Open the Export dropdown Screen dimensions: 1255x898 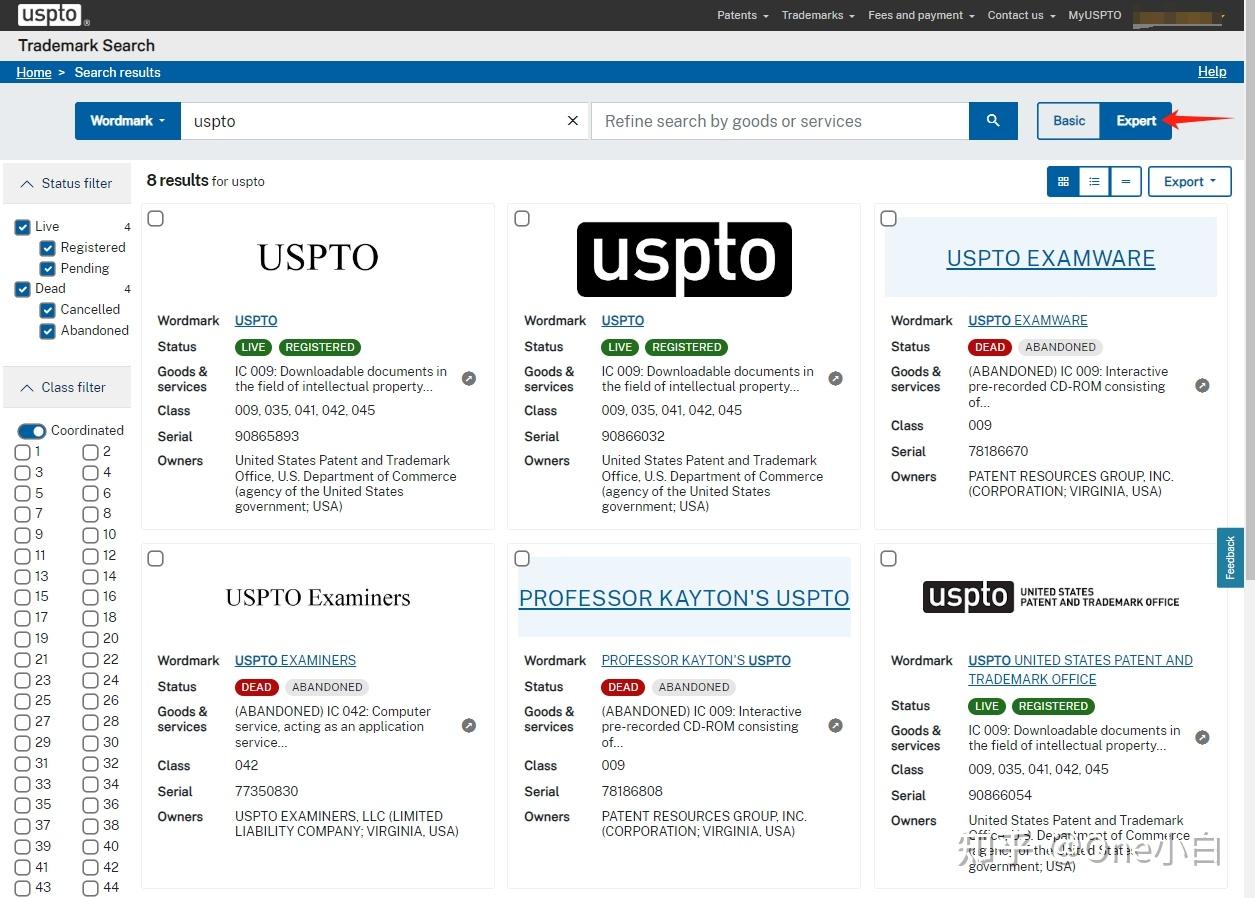pyautogui.click(x=1189, y=181)
